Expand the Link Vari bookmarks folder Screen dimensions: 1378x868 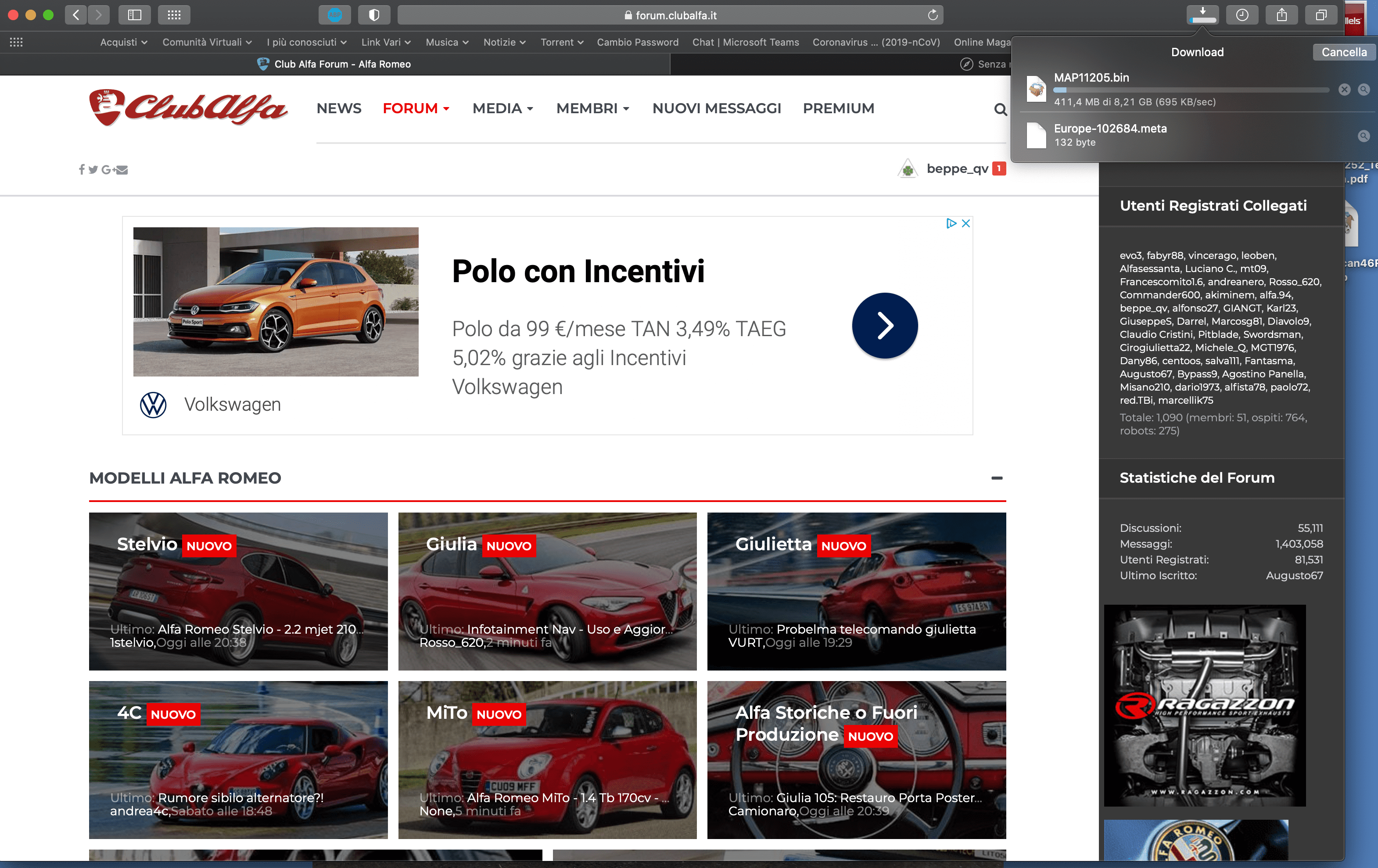click(x=386, y=42)
